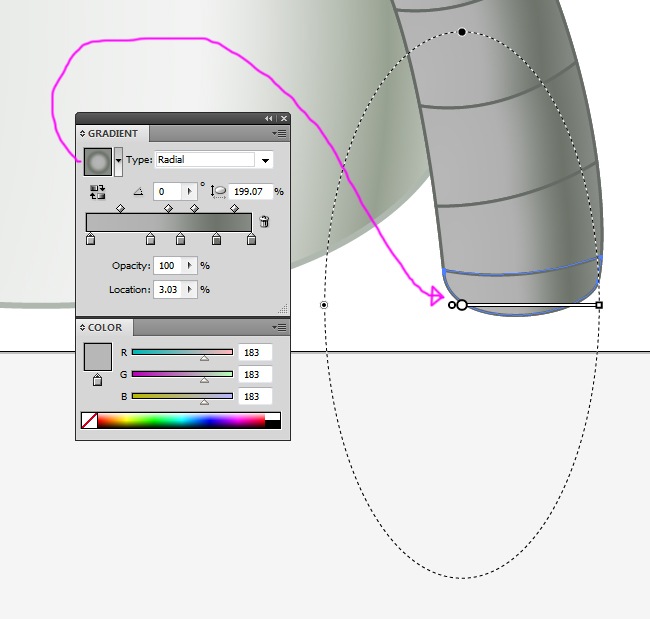Click the small focal point circle on annotator
The height and width of the screenshot is (619, 650).
[452, 305]
